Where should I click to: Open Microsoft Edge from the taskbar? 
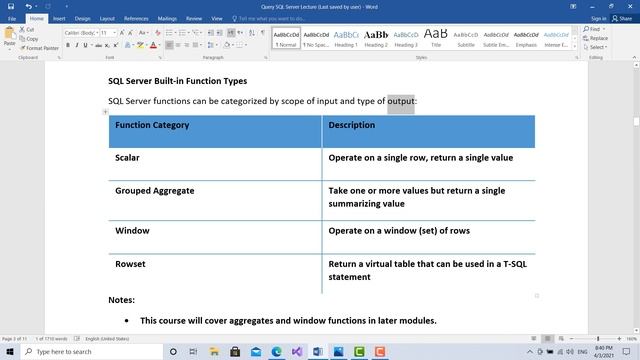(x=276, y=351)
